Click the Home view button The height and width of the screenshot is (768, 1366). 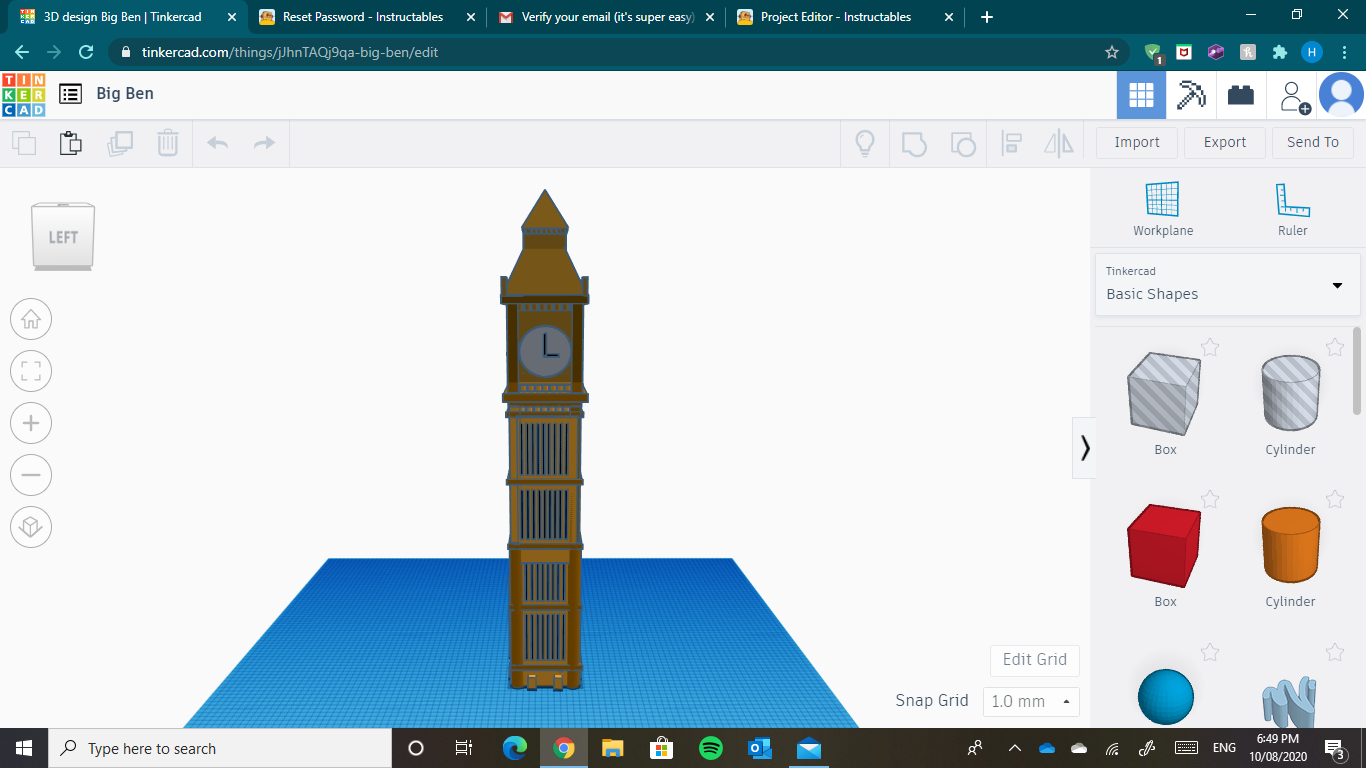click(31, 319)
